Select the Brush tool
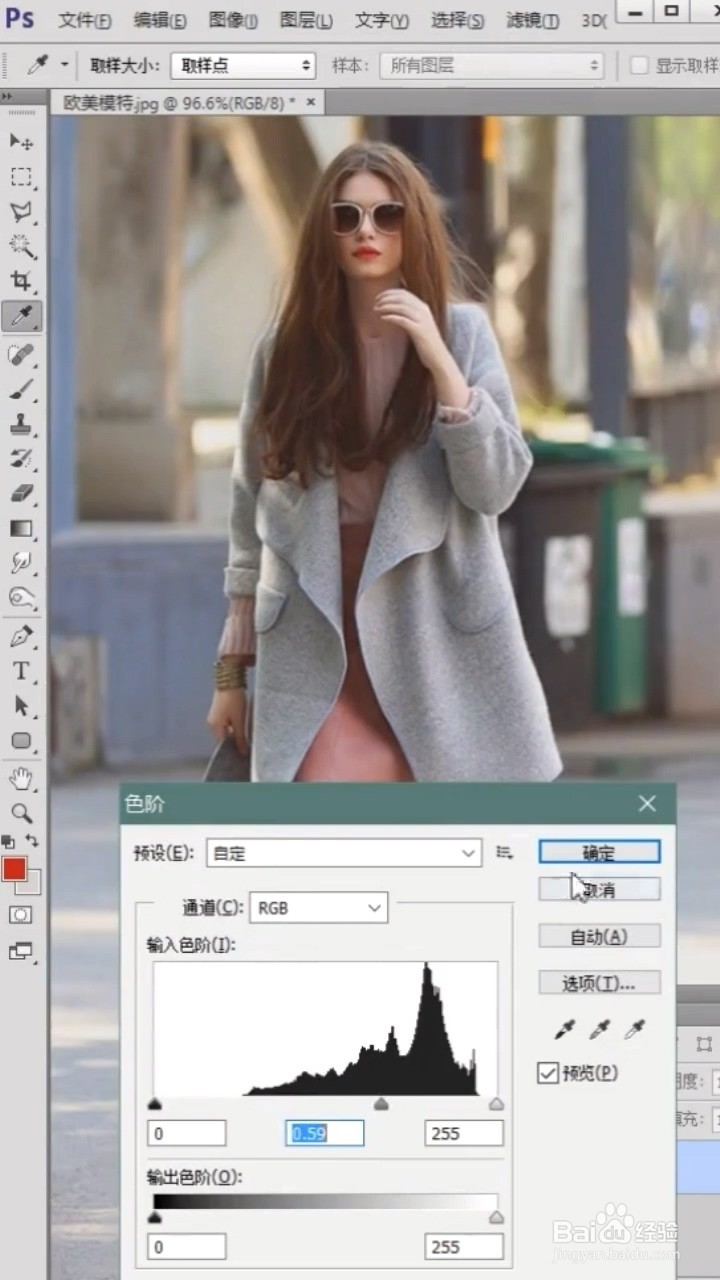The height and width of the screenshot is (1280, 720). pyautogui.click(x=21, y=389)
